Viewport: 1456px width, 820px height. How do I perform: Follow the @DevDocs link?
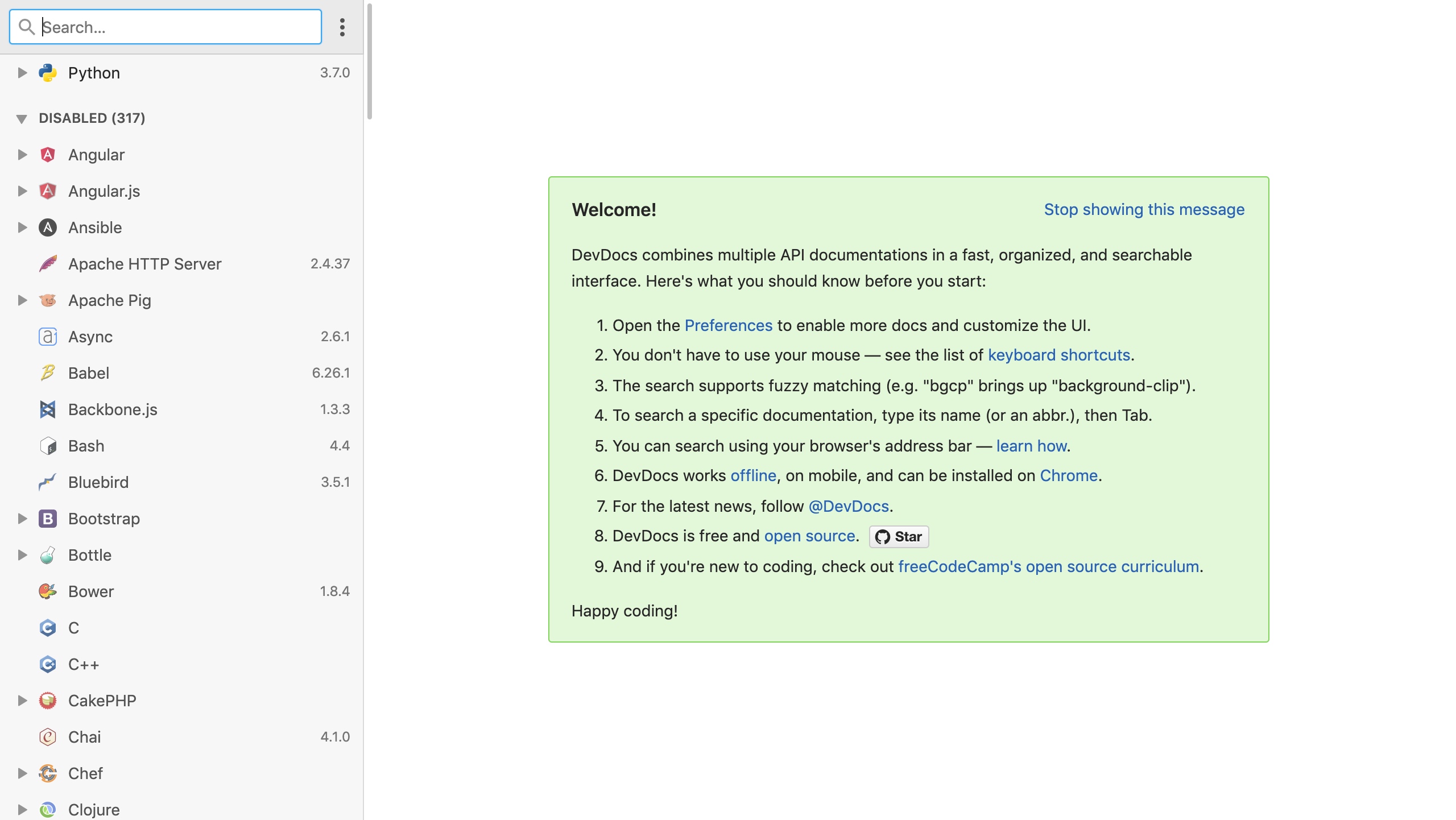[x=849, y=506]
